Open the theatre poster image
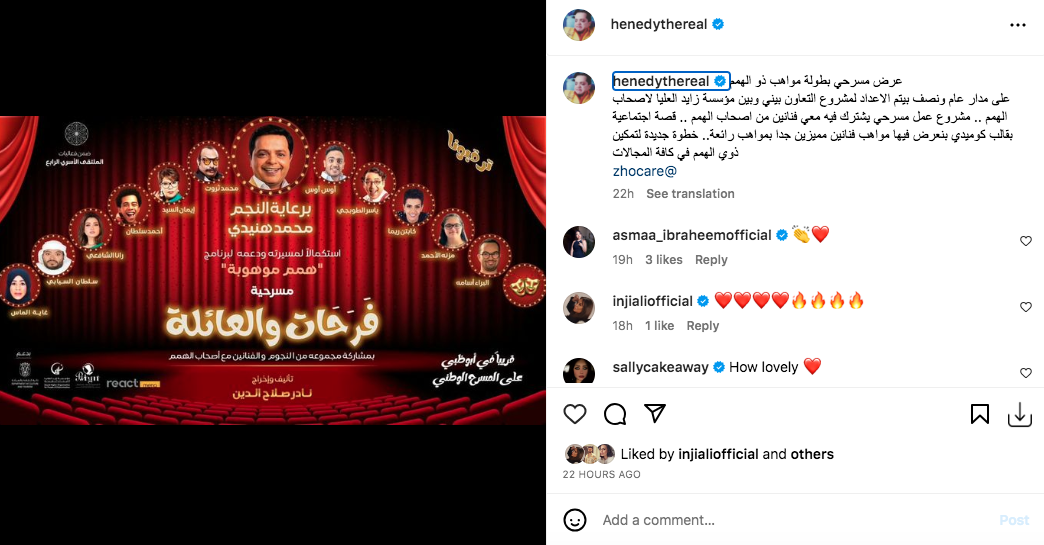Screen dimensions: 1044x545 (x=273, y=271)
